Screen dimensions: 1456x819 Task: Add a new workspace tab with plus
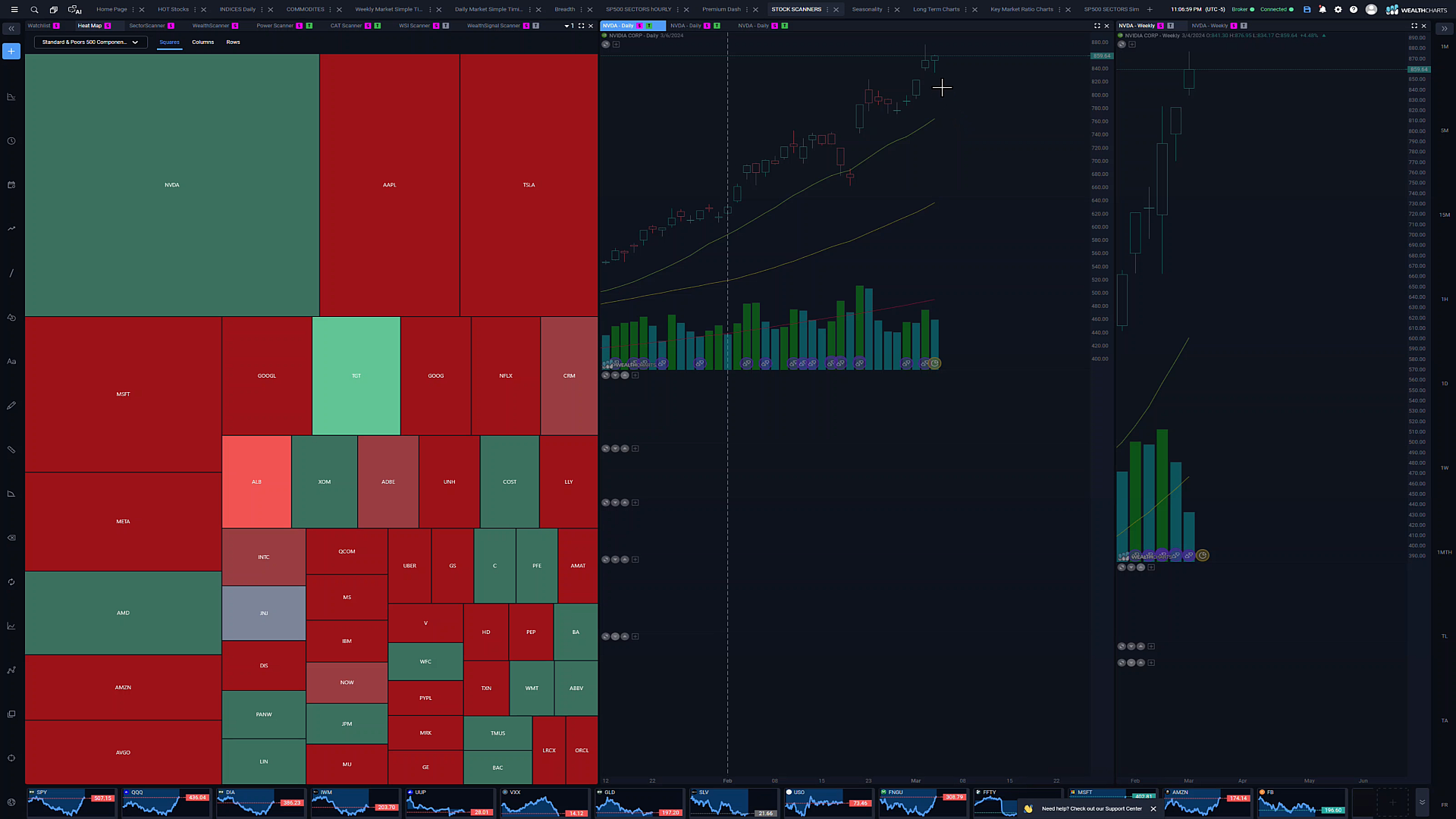coord(1150,10)
